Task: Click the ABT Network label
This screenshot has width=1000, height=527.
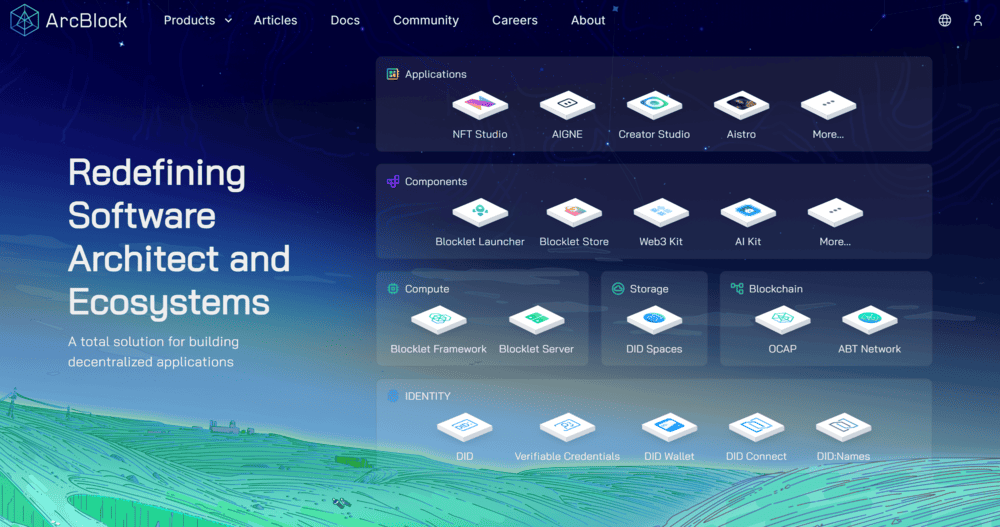Action: [870, 348]
